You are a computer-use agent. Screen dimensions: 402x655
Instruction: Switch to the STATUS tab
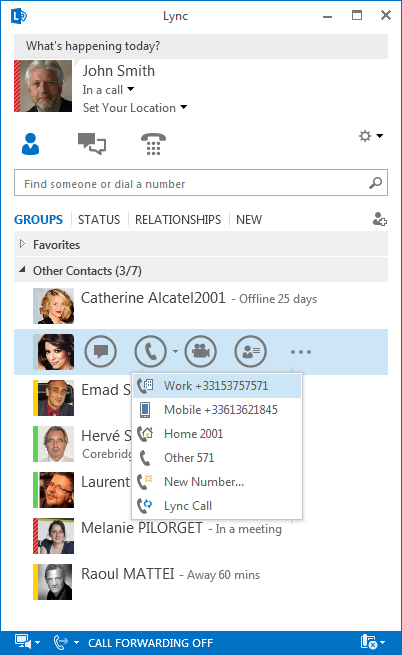pos(99,219)
